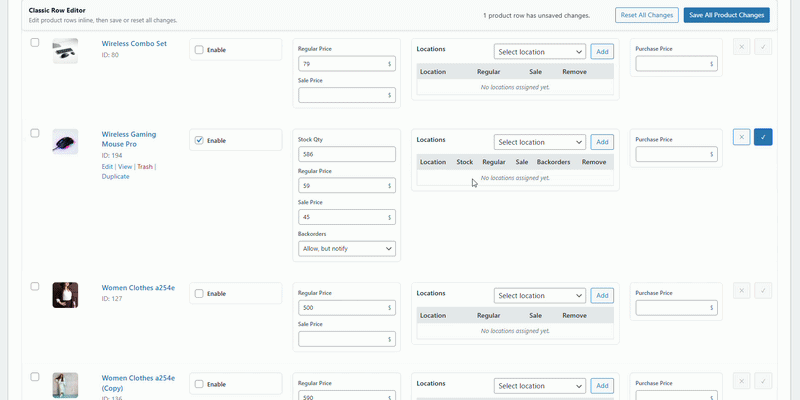Select the Women Clothes a254e (Copy) row checkbox
Image resolution: width=800 pixels, height=400 pixels.
pos(35,377)
